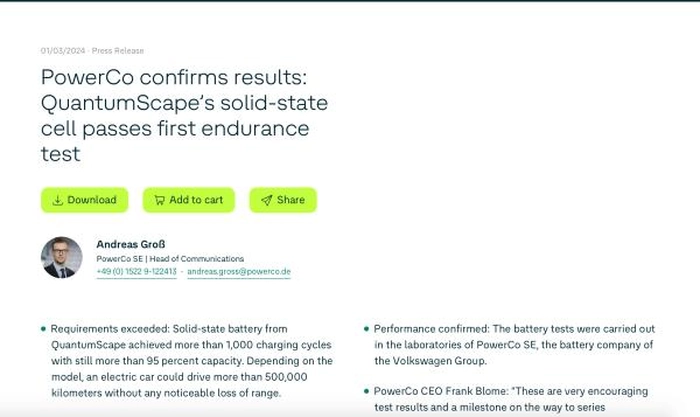Click the shopping cart icon
Viewport: 700px width, 417px height.
[x=159, y=200]
